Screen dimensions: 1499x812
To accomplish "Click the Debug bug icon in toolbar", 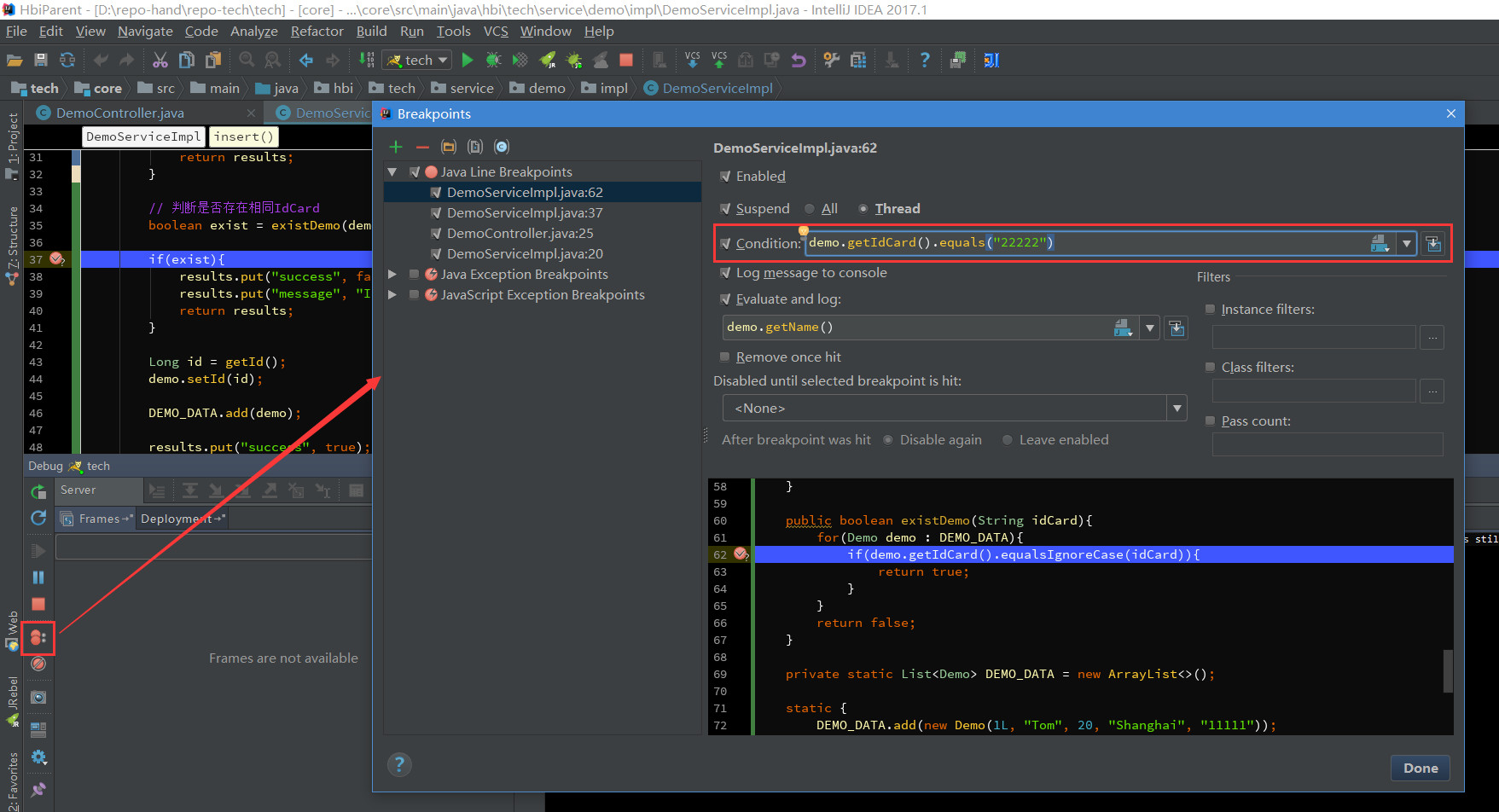I will [x=493, y=60].
